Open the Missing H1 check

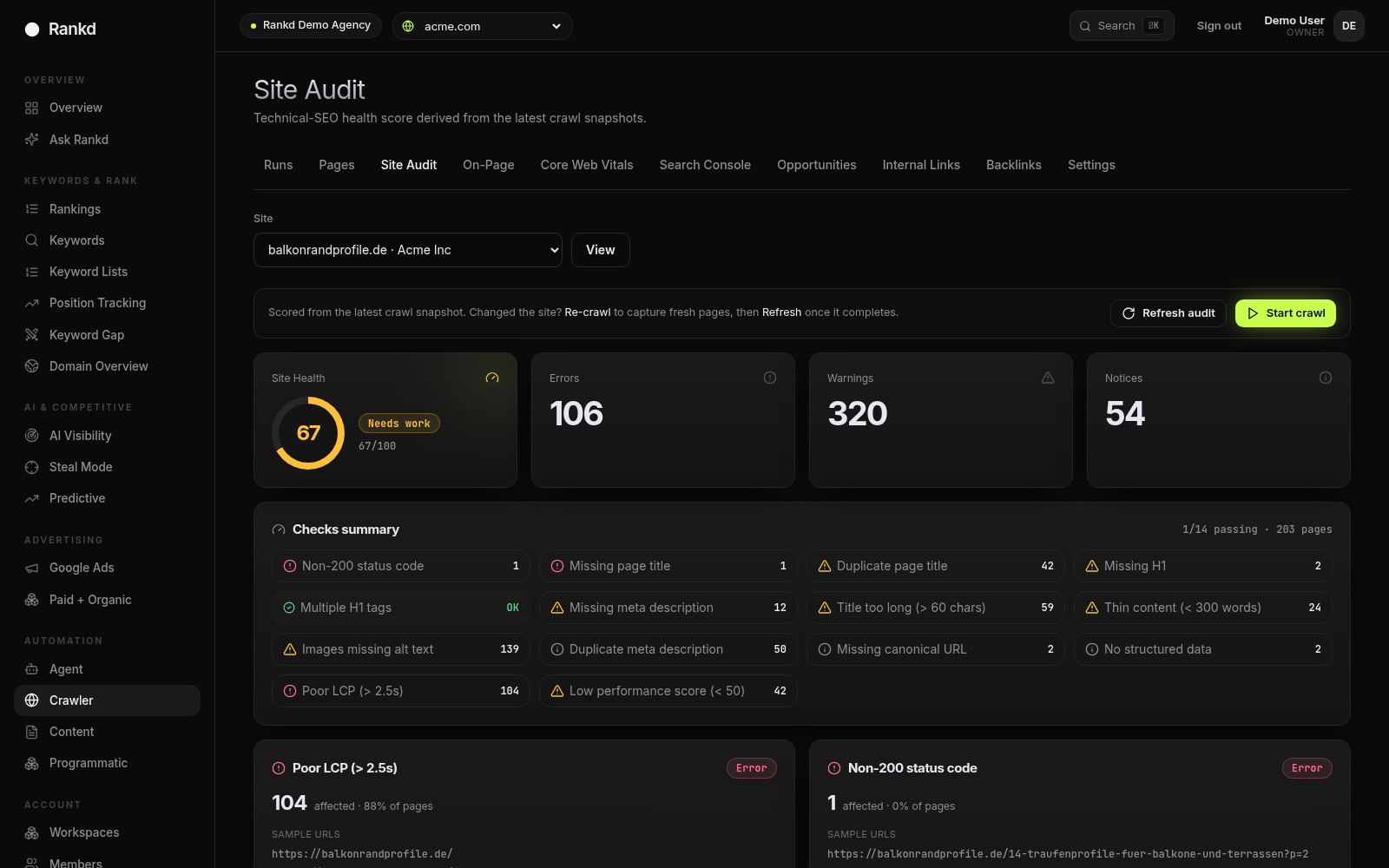1203,566
